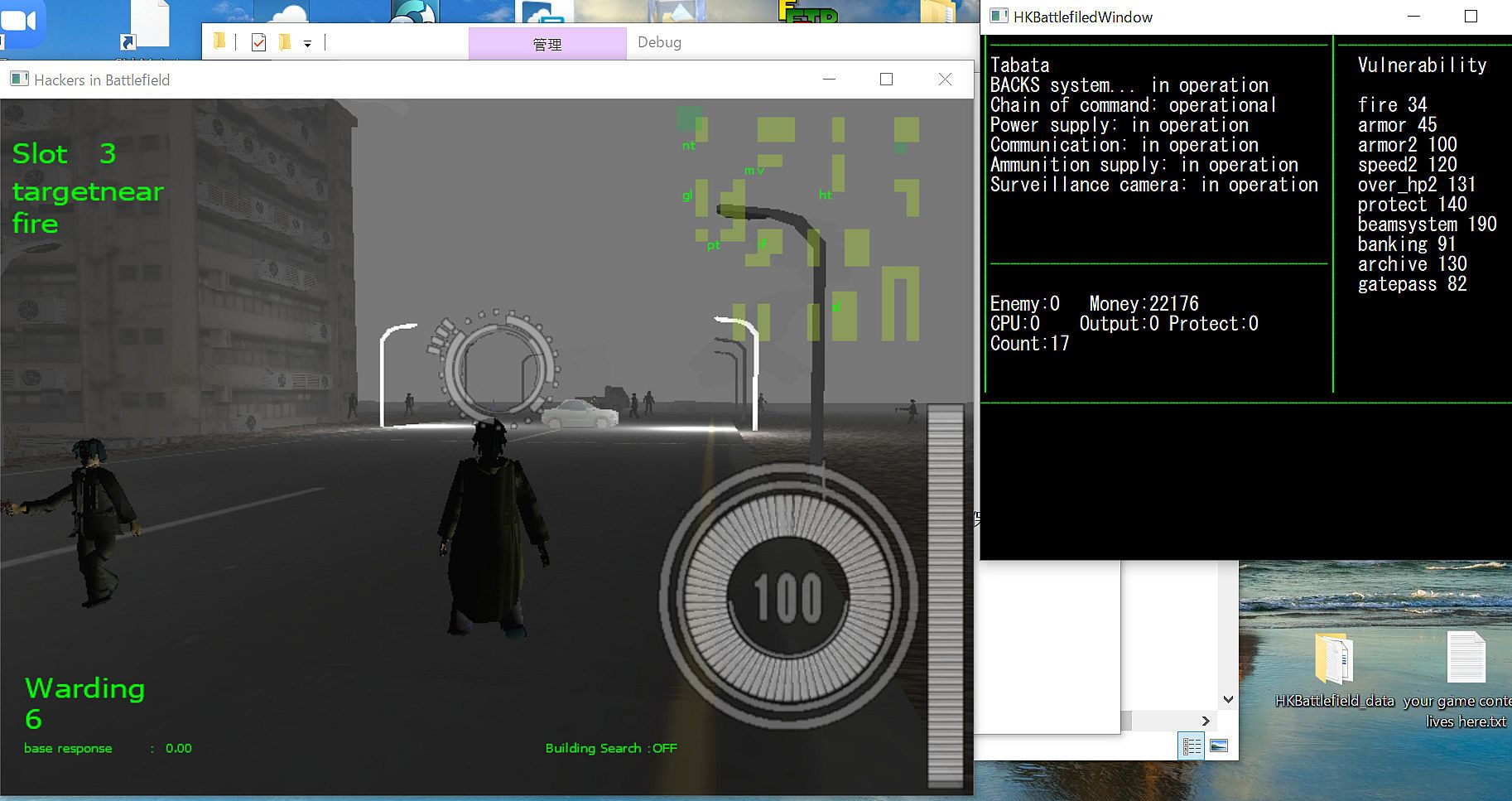
Task: Switch Explorer to details list view
Action: 1192,746
